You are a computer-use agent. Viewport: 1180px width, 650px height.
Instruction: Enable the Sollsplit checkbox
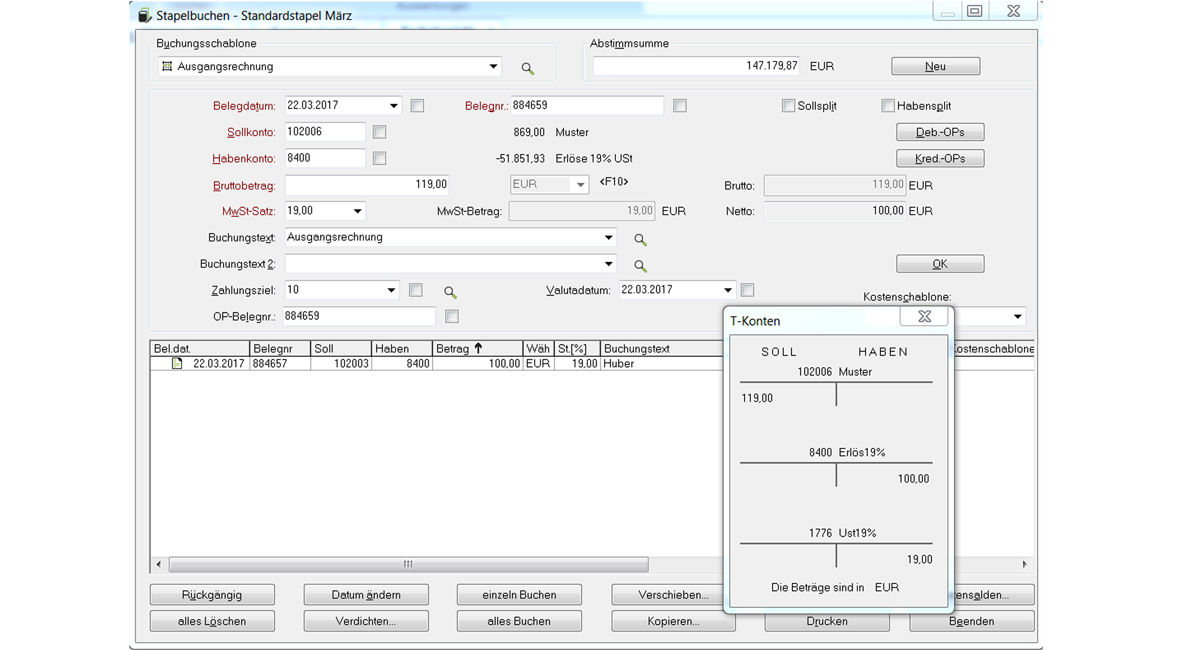click(788, 106)
